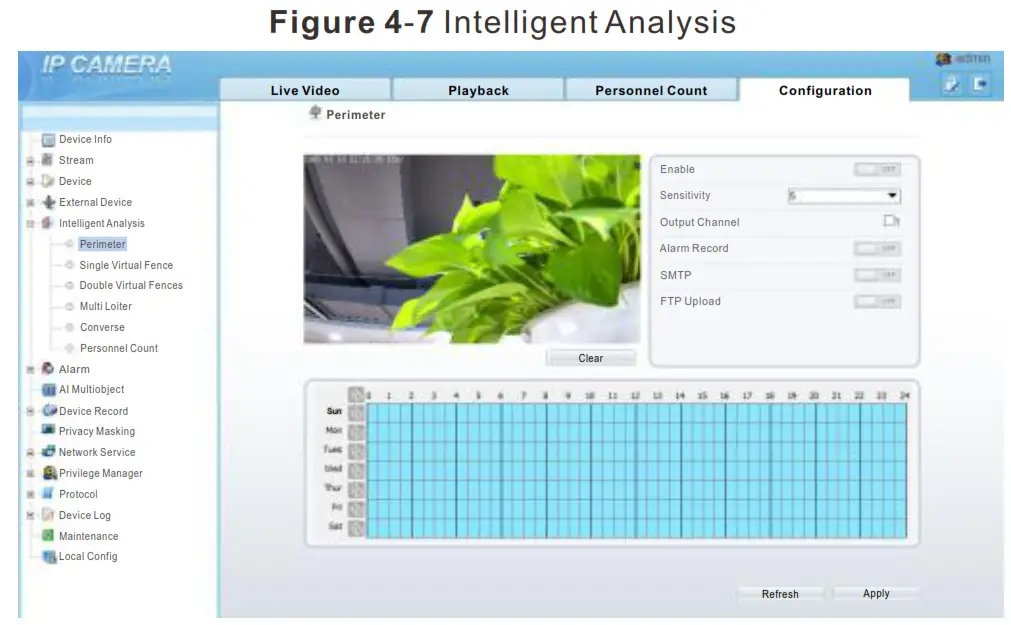Click the admin user avatar icon
Screen dimensions: 1011x625
tap(943, 59)
